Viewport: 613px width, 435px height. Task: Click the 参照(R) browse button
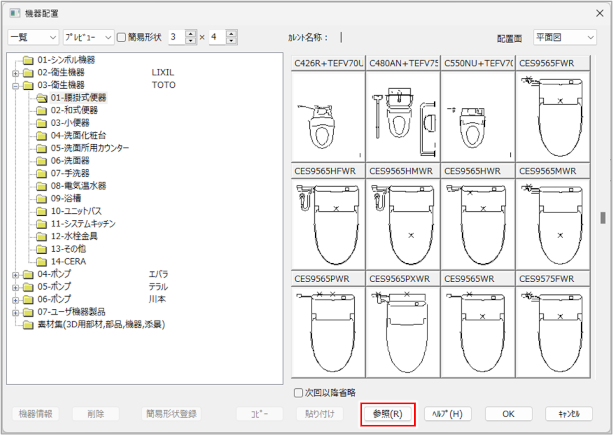point(387,414)
